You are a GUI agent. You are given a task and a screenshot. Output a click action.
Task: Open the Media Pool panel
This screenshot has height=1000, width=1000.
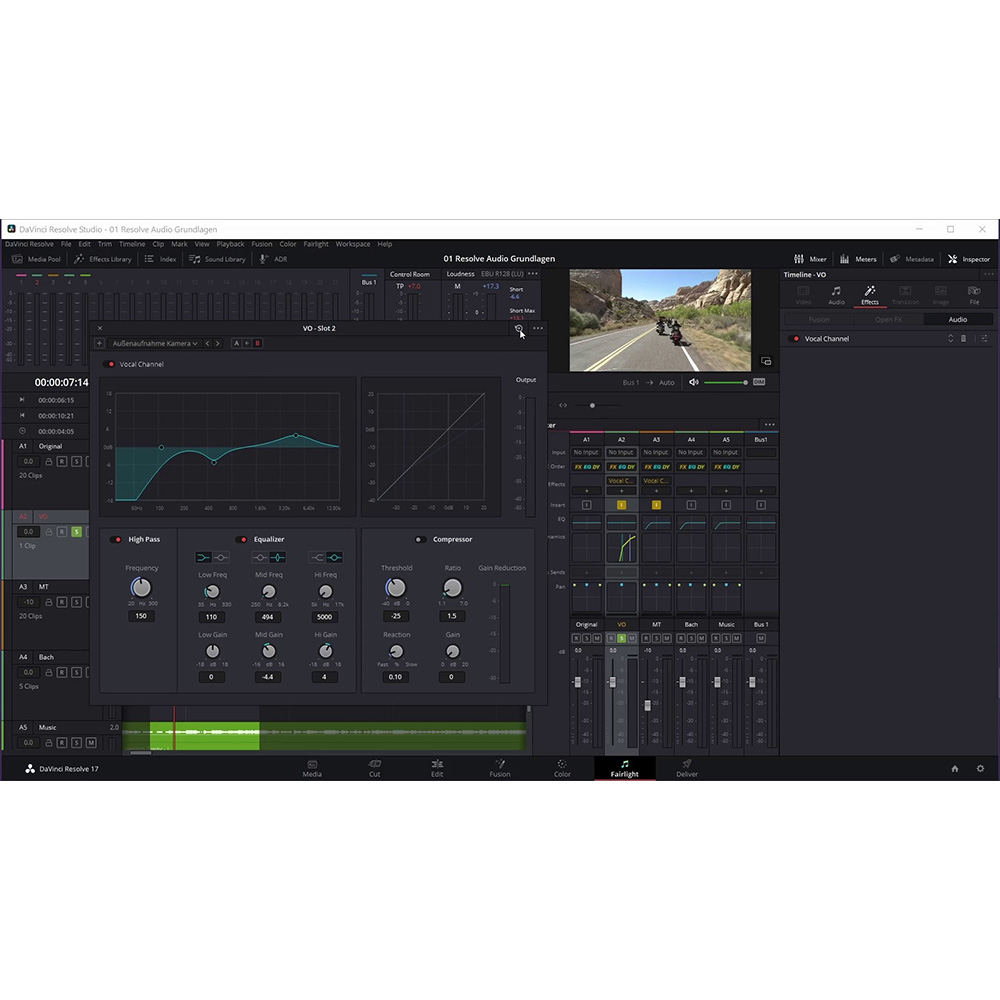[x=37, y=259]
